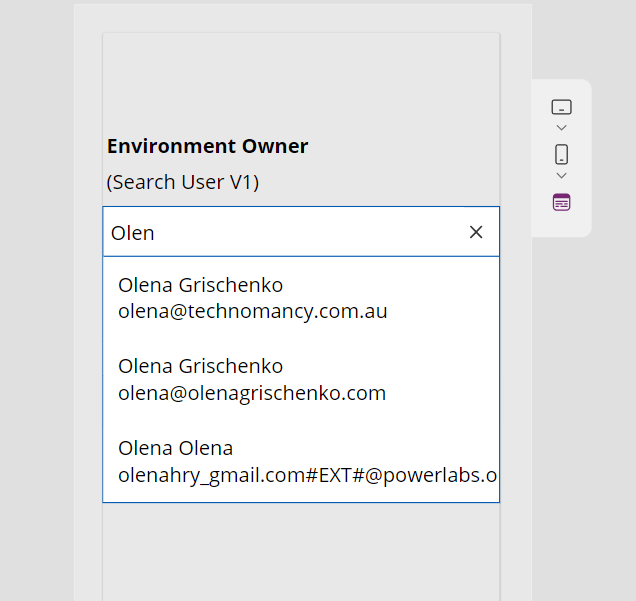Image resolution: width=636 pixels, height=601 pixels.
Task: Click blank card area below the results list
Action: click(x=300, y=550)
